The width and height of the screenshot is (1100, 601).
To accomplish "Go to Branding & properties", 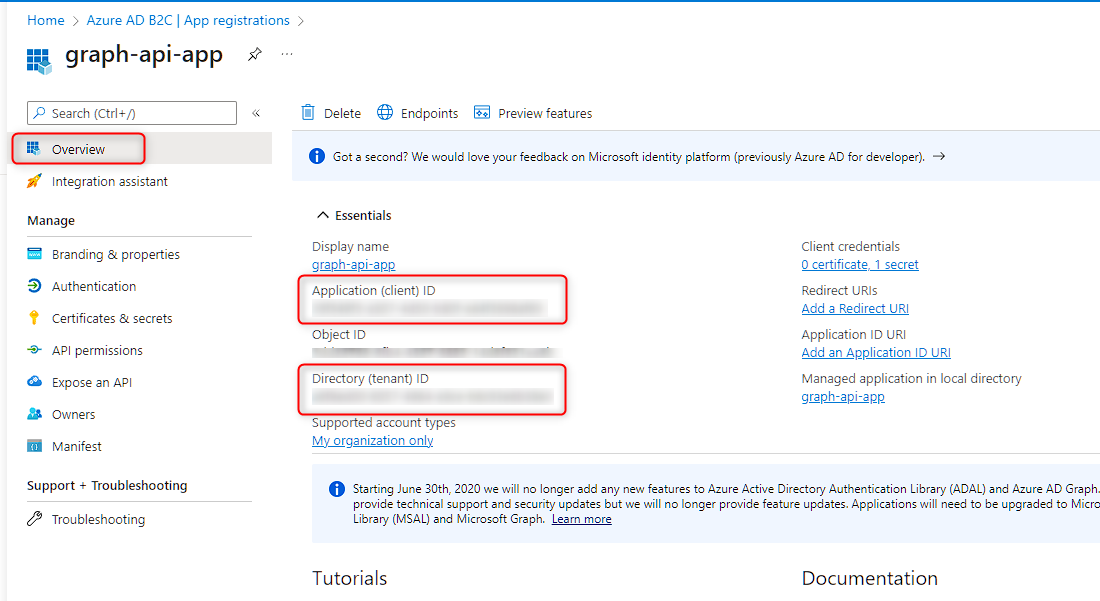I will click(x=116, y=255).
